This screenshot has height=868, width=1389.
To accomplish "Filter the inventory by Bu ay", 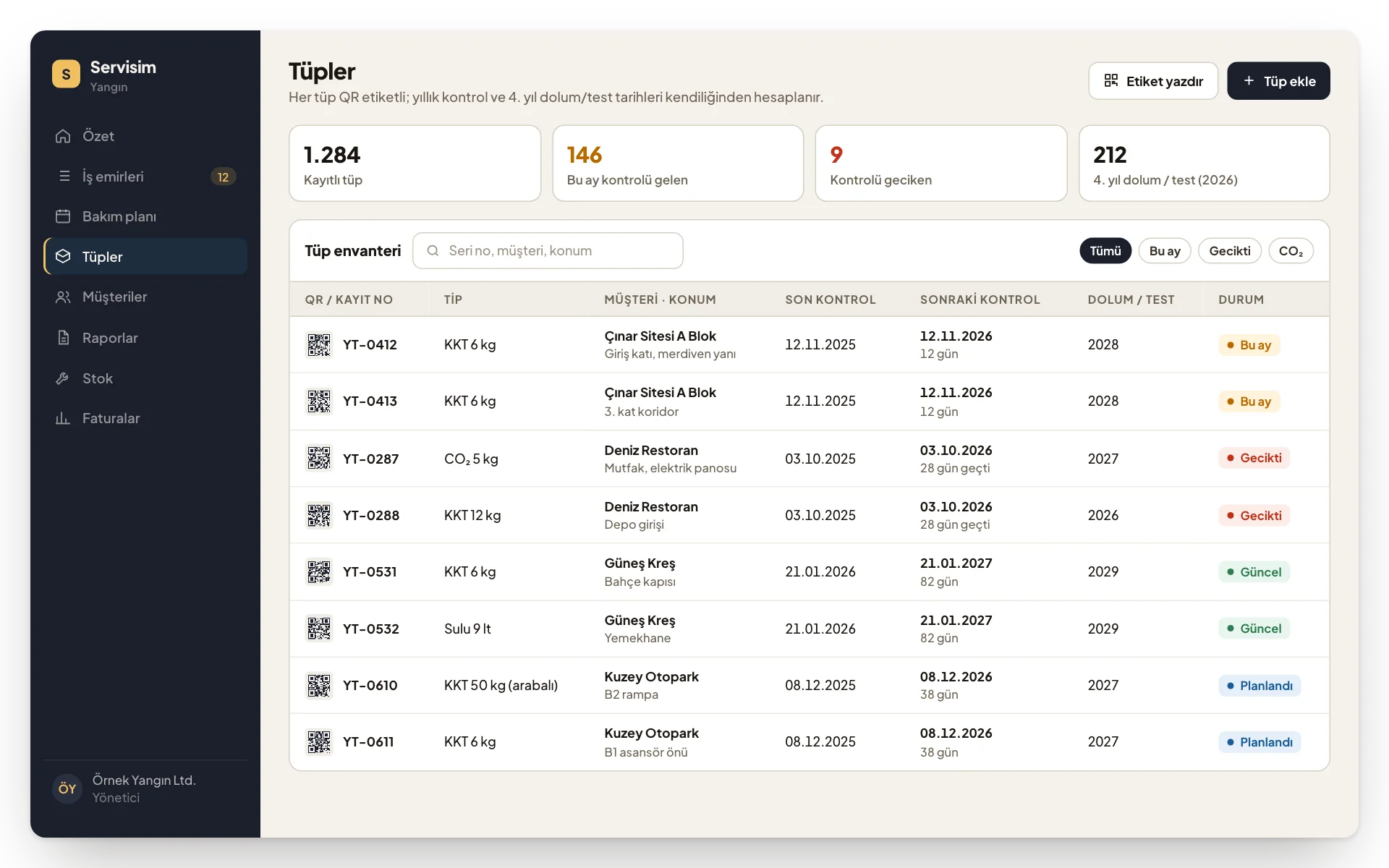I will (x=1165, y=251).
